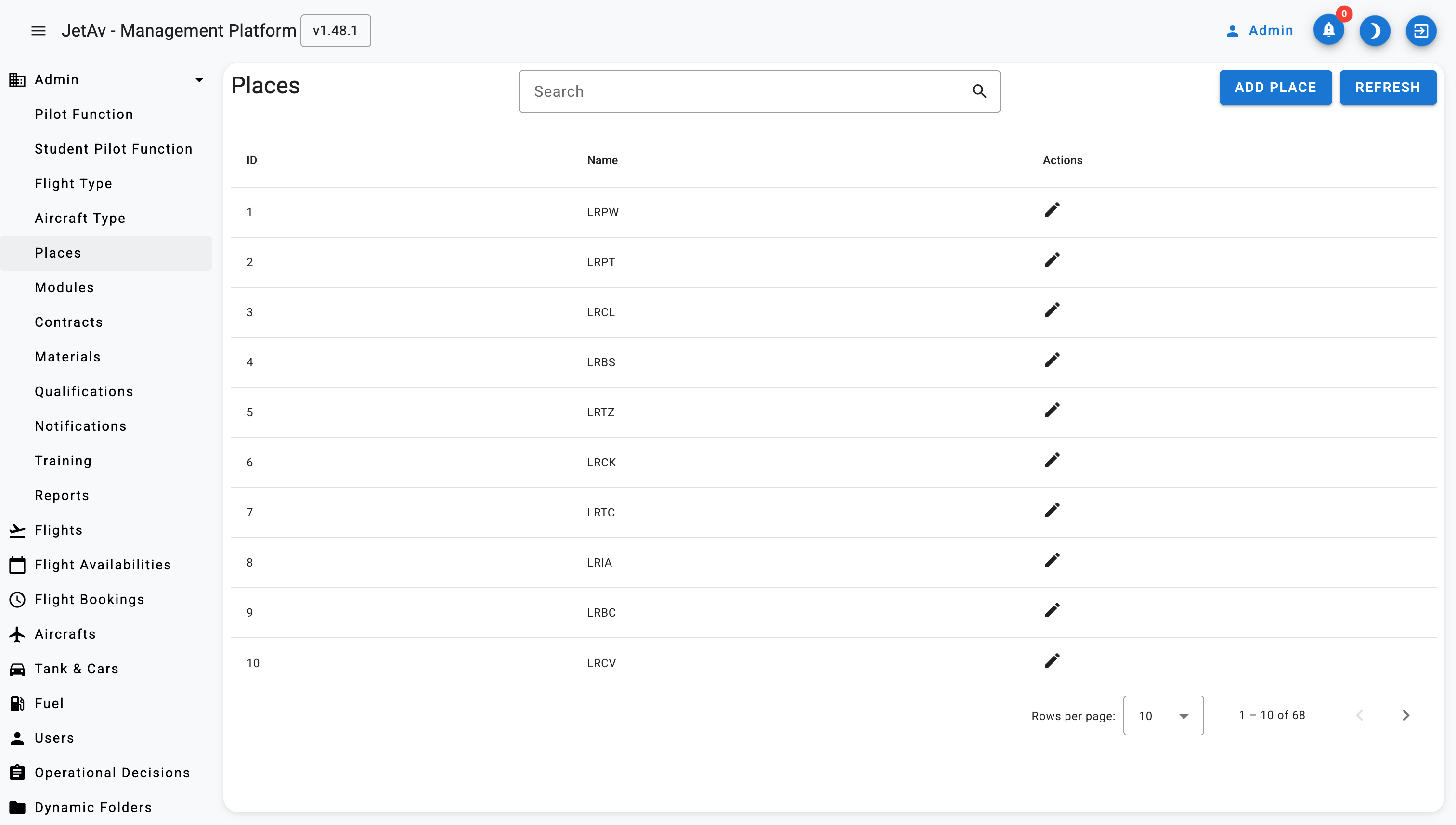The image size is (1456, 825).
Task: Open Tank & Cars section
Action: 76,669
